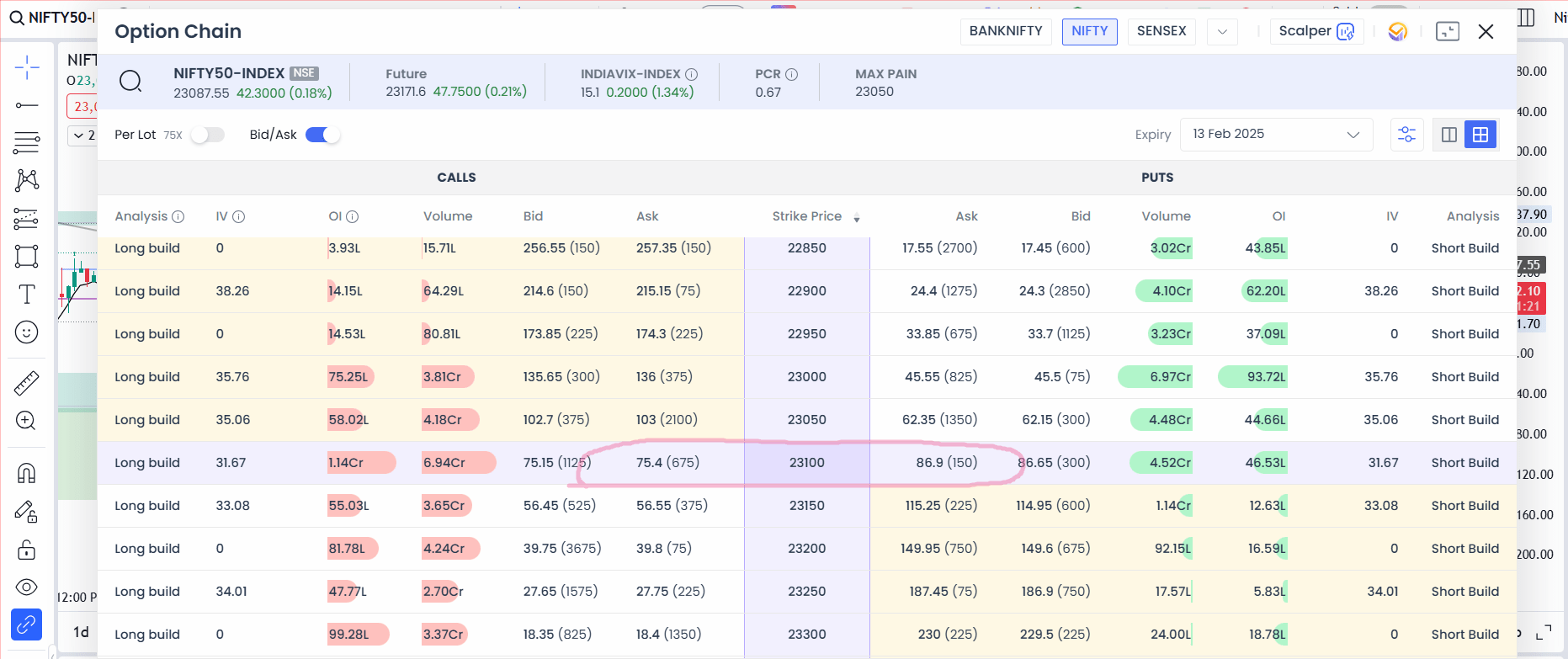Search symbol in Option Chain header
This screenshot has width=1568, height=659.
click(130, 82)
